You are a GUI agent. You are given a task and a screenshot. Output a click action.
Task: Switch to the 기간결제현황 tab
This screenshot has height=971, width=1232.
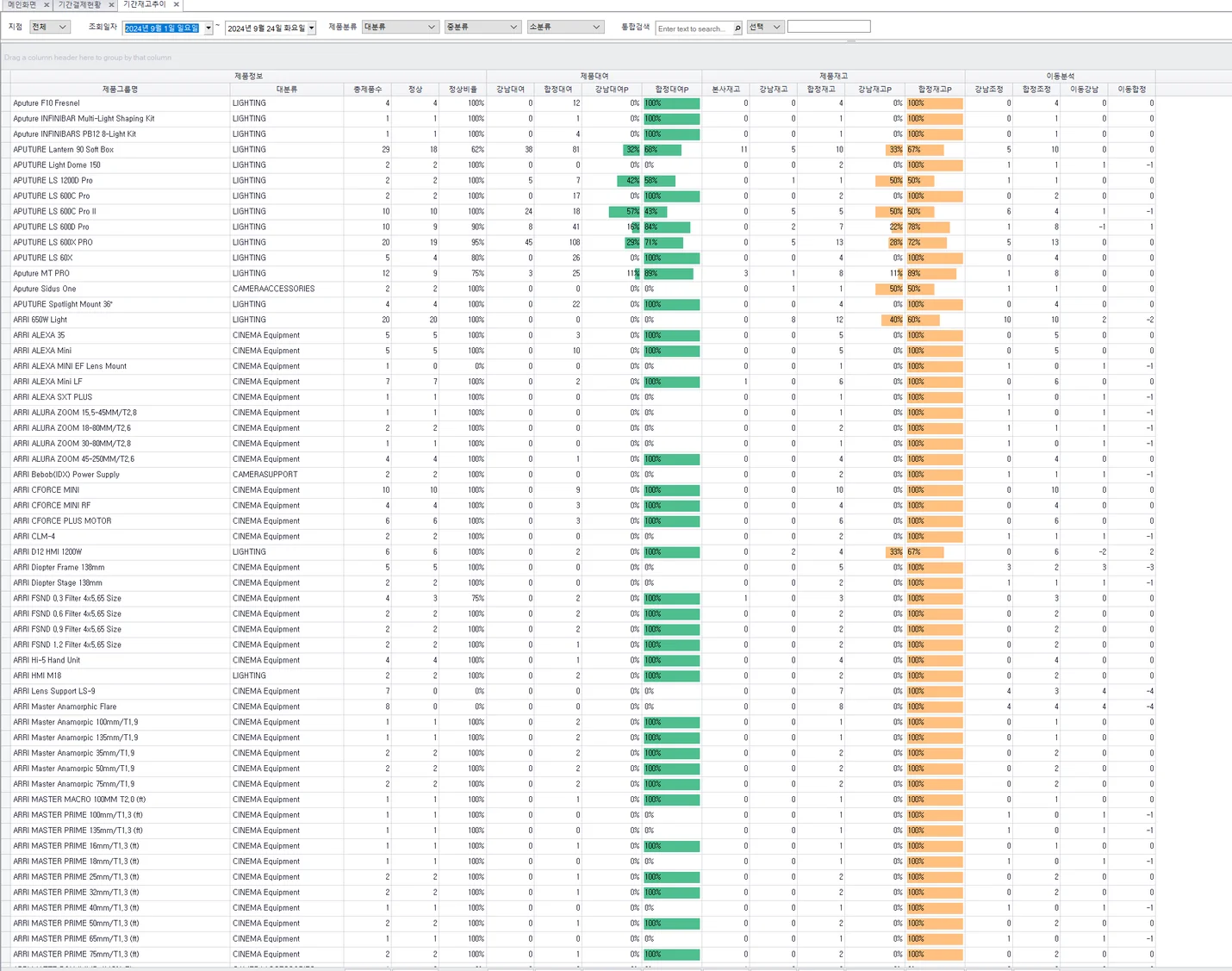pyautogui.click(x=80, y=4)
